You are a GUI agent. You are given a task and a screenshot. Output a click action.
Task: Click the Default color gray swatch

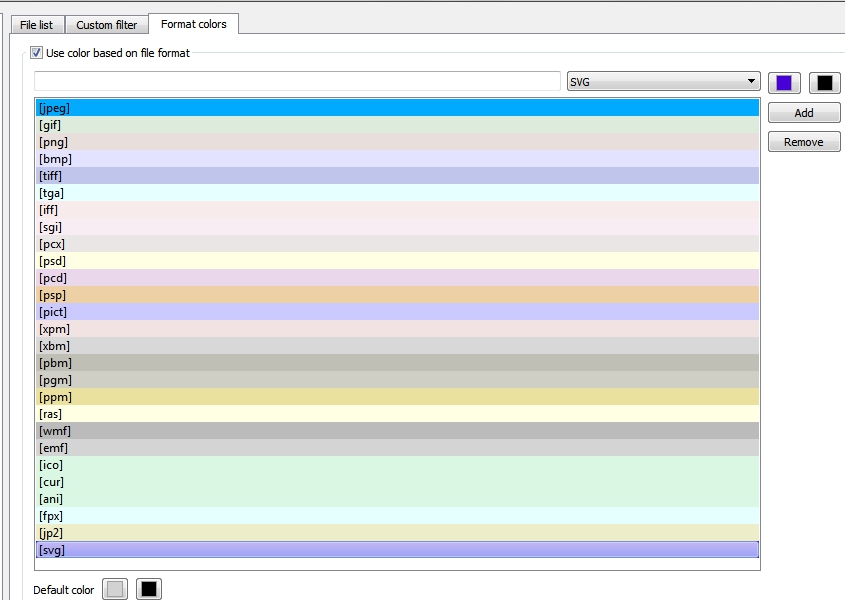pyautogui.click(x=115, y=589)
